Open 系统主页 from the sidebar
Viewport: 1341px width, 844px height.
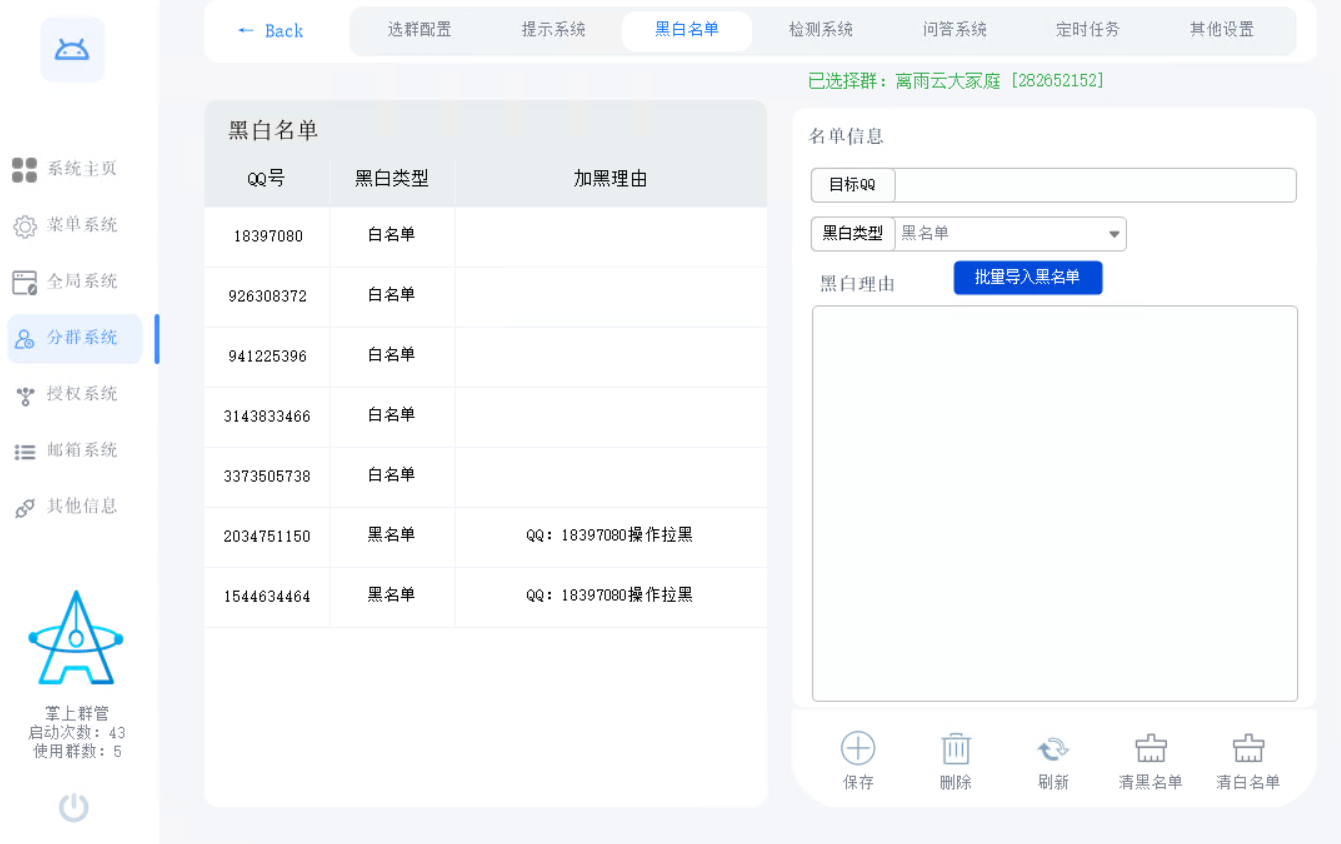66,169
